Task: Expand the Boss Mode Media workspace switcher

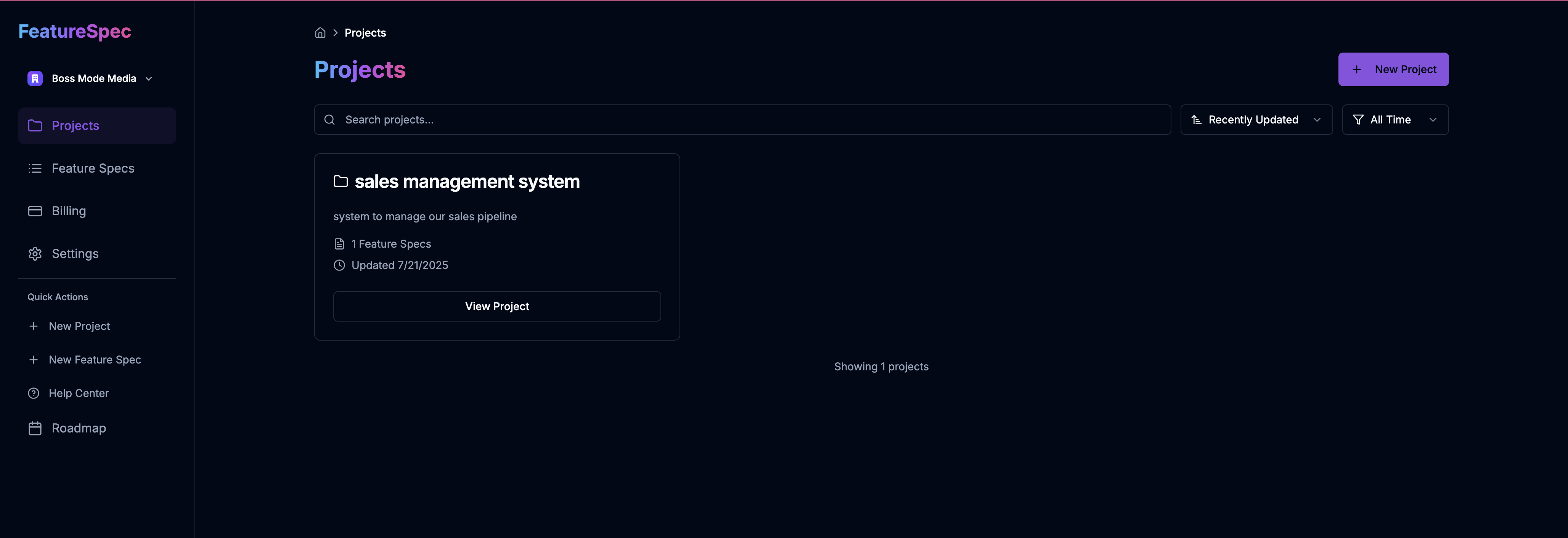Action: [148, 78]
